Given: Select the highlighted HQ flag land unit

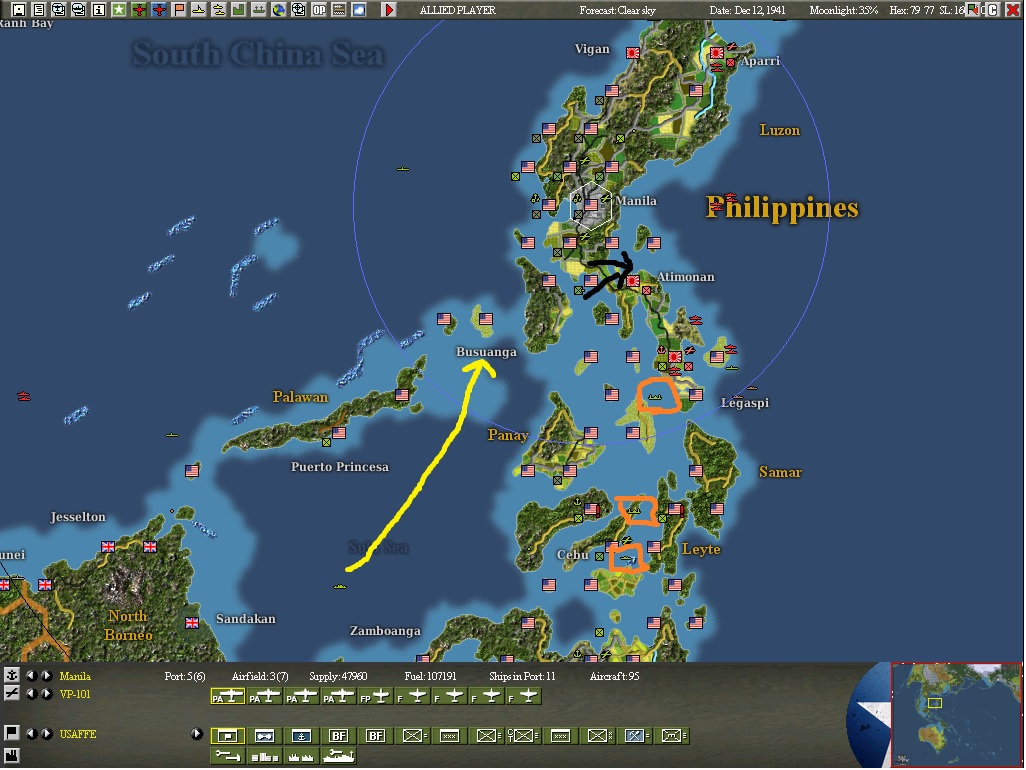Looking at the screenshot, I should [228, 736].
